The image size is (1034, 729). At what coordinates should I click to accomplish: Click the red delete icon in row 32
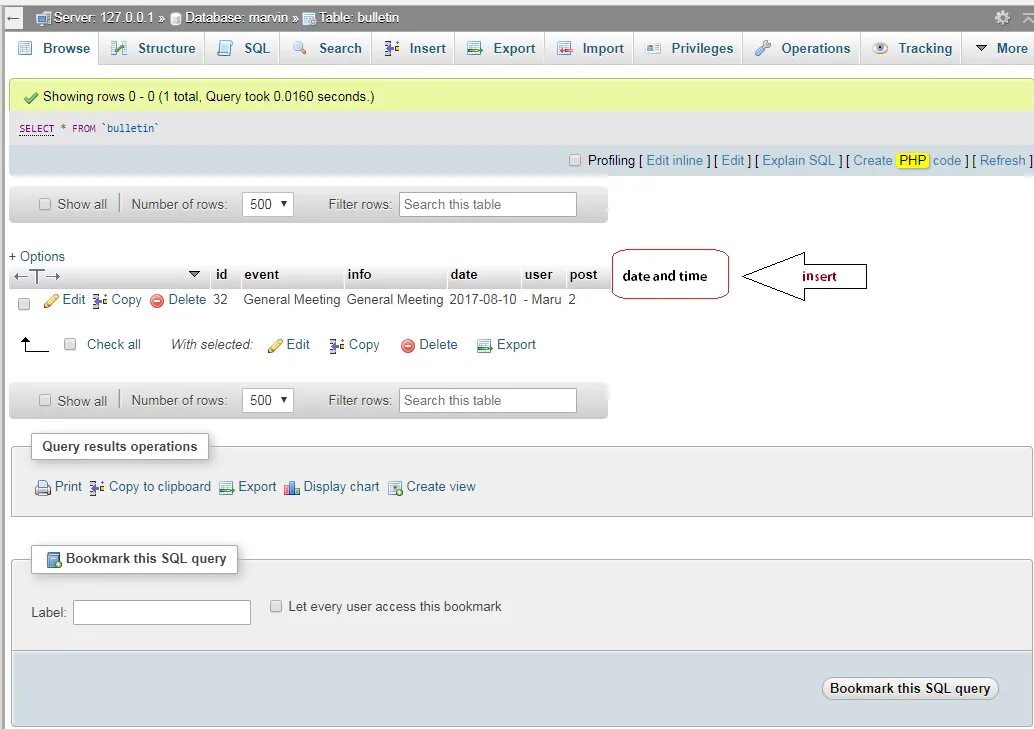tap(157, 301)
